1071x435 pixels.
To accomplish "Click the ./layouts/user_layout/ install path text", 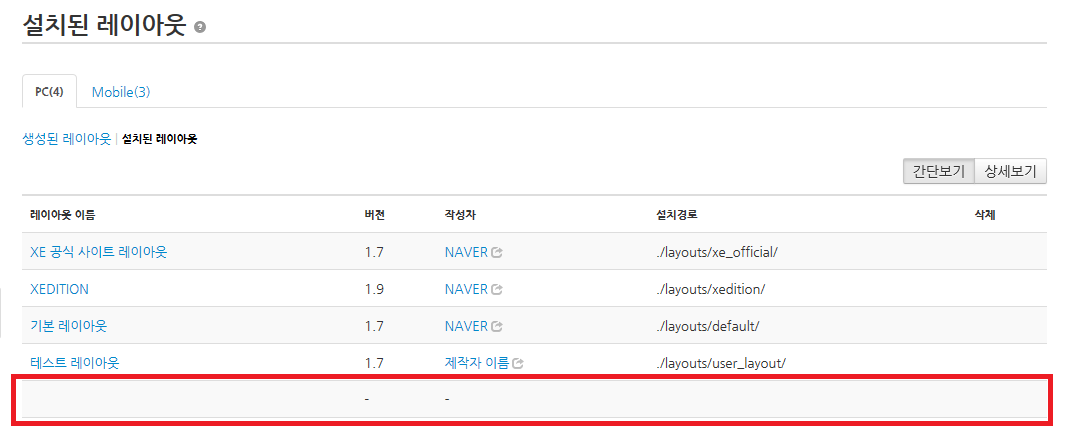I will 721,363.
